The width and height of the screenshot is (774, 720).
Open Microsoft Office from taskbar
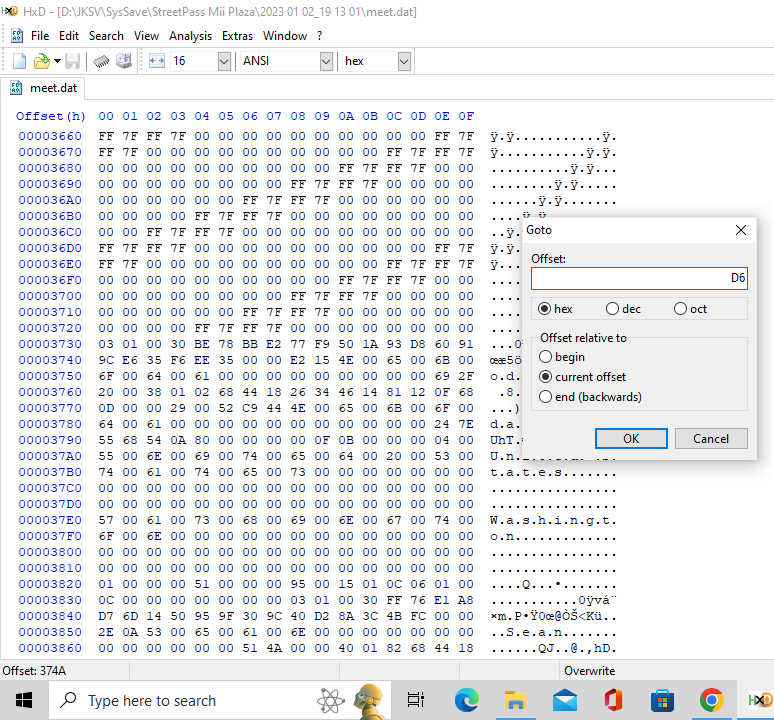click(614, 700)
